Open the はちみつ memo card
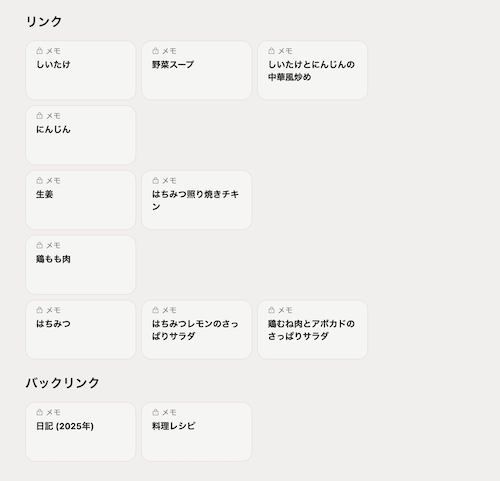 point(81,330)
